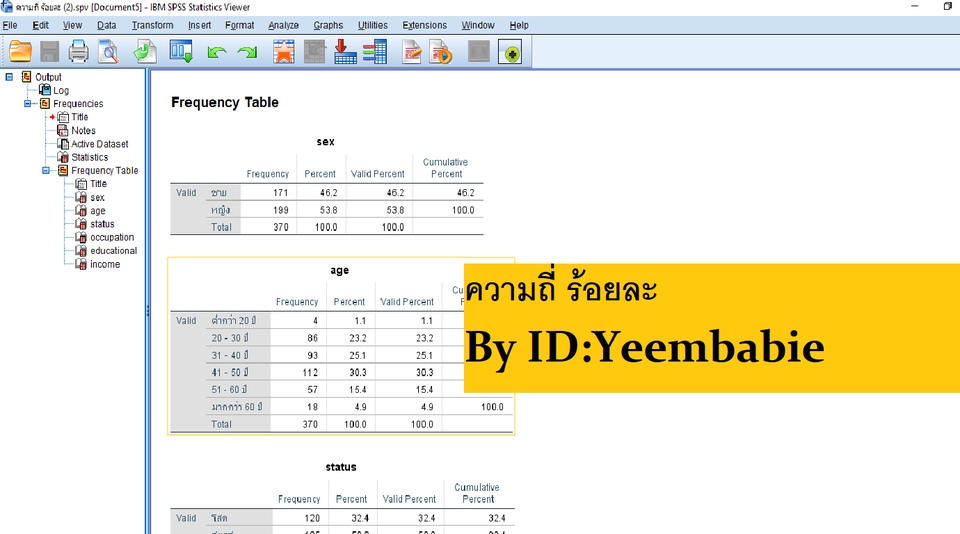Open Print Preview from the toolbar

coord(108,52)
